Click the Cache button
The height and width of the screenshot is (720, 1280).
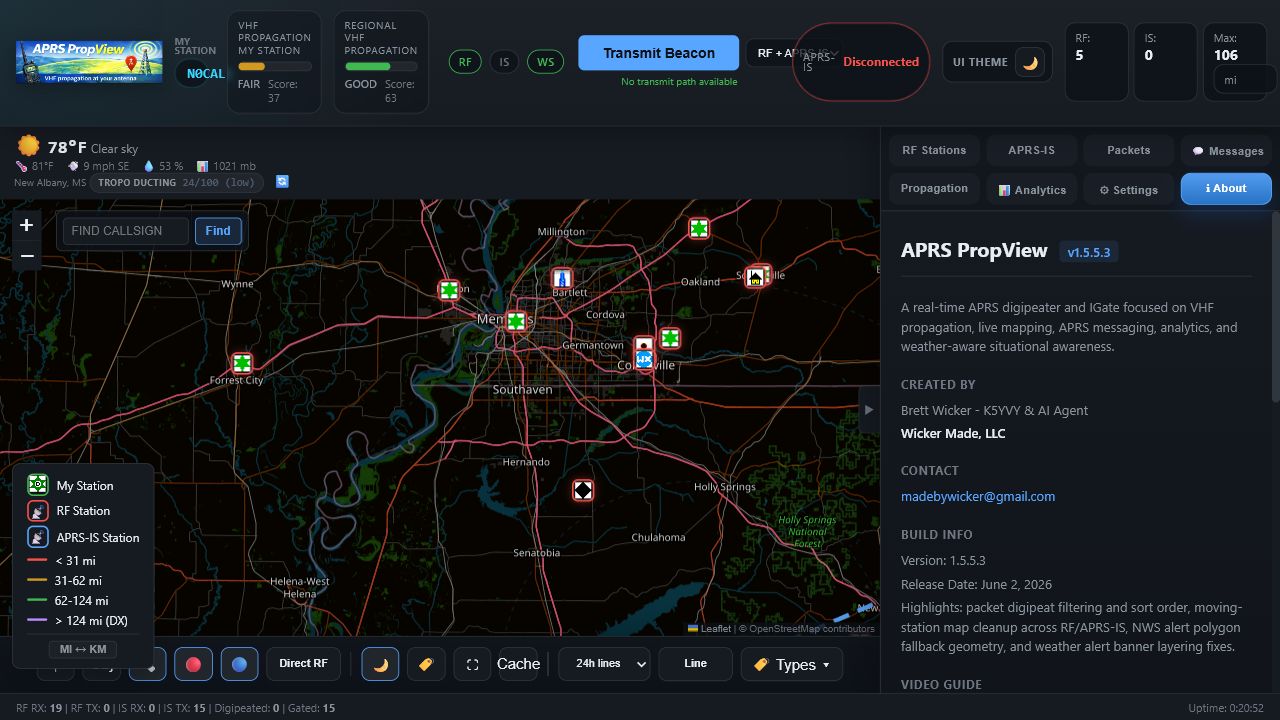coord(518,664)
